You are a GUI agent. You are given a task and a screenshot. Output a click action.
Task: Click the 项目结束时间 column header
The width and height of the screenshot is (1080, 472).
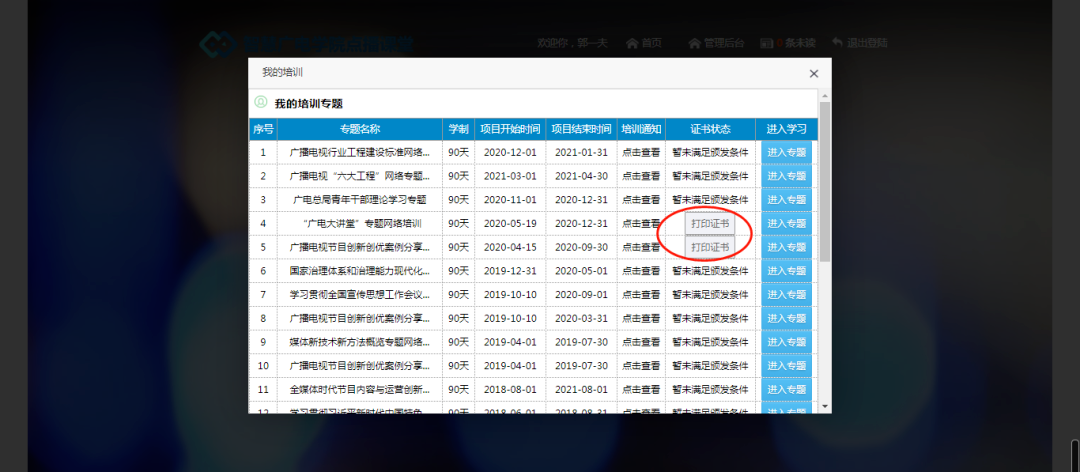click(581, 129)
